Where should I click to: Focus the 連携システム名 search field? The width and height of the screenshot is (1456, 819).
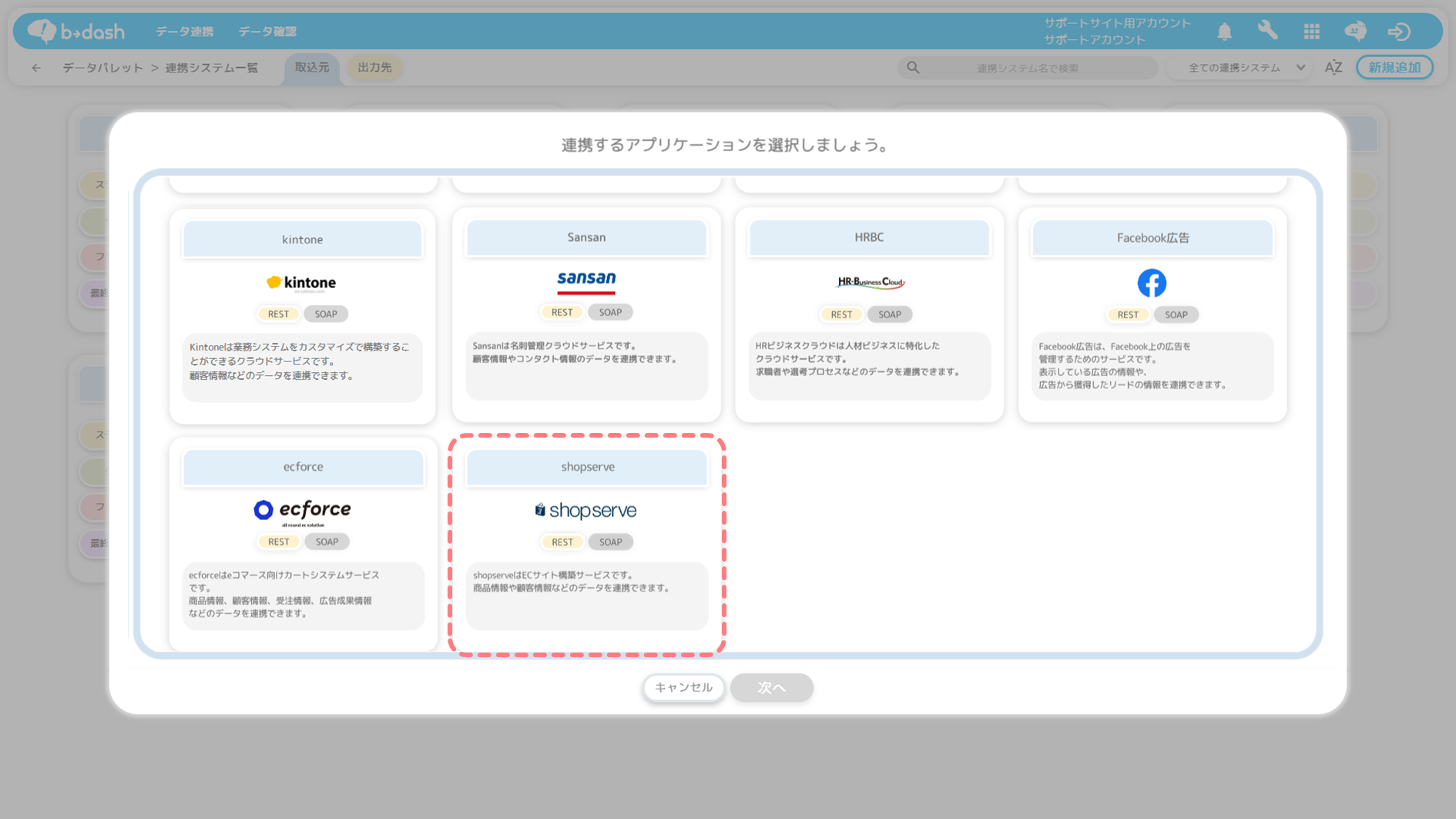[x=1028, y=68]
